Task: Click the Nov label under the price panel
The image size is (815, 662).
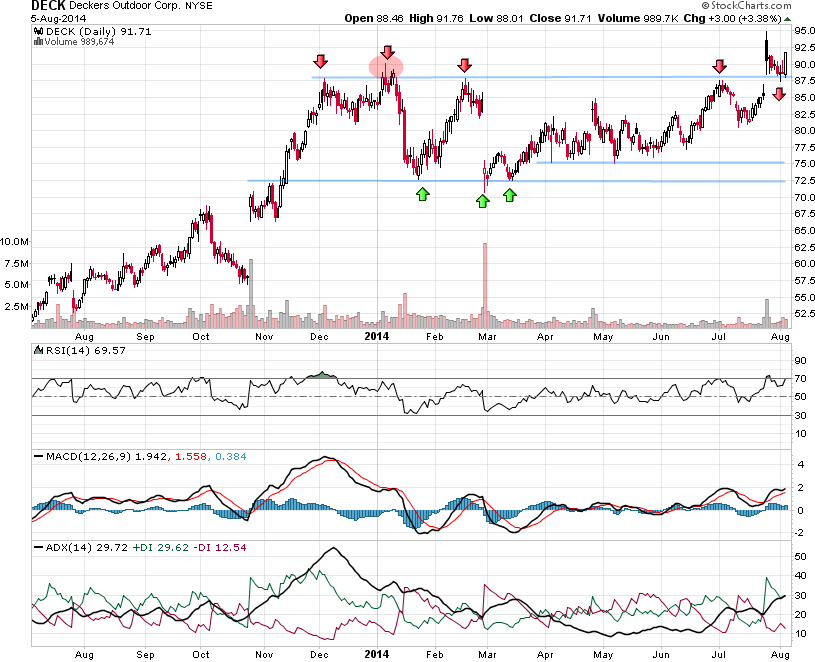Action: [264, 337]
